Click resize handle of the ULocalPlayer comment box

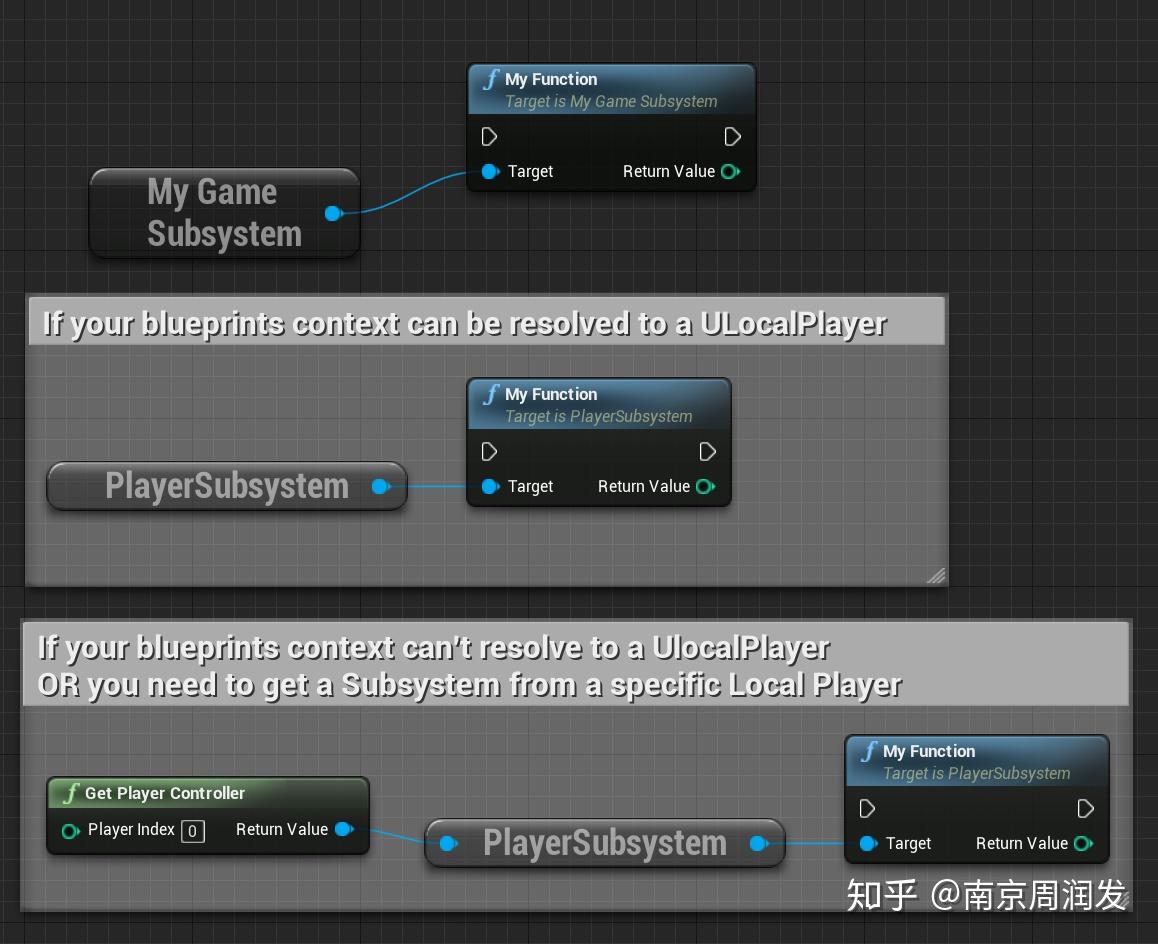point(938,576)
